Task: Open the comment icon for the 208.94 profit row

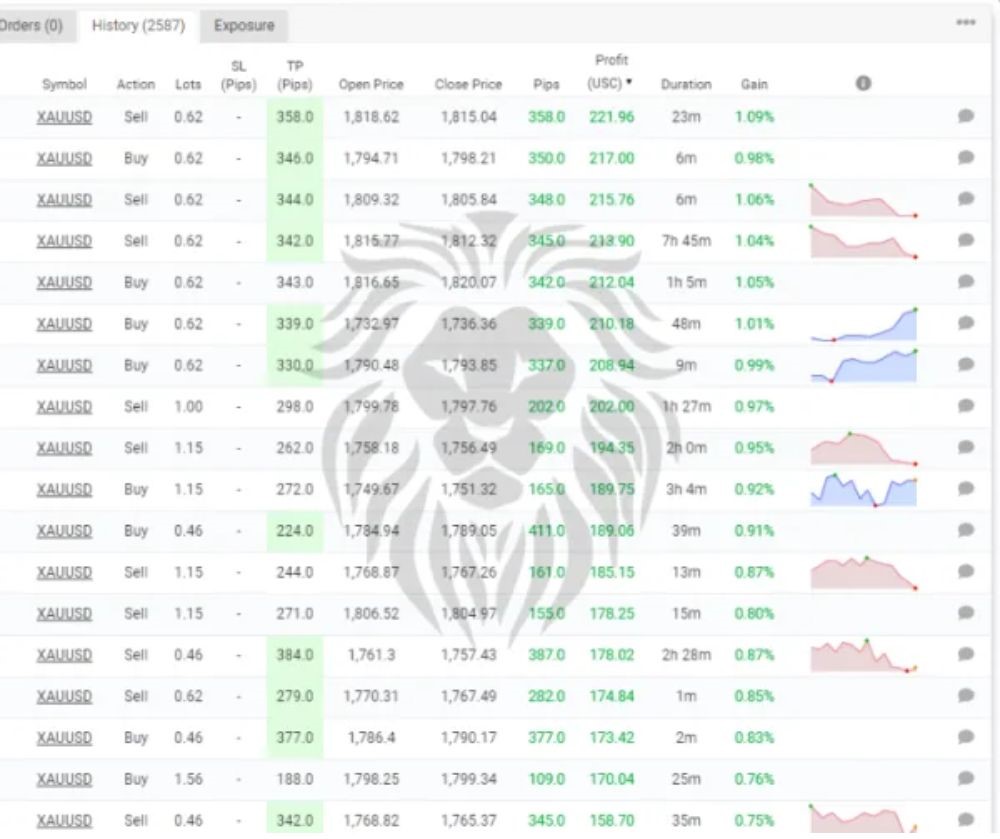Action: point(966,365)
